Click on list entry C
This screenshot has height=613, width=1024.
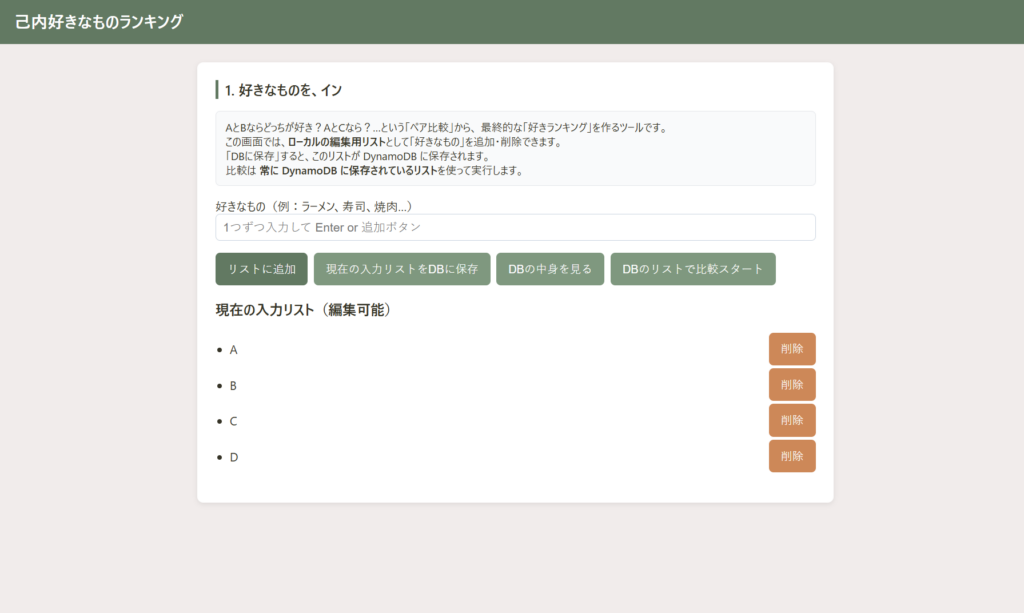pyautogui.click(x=234, y=422)
